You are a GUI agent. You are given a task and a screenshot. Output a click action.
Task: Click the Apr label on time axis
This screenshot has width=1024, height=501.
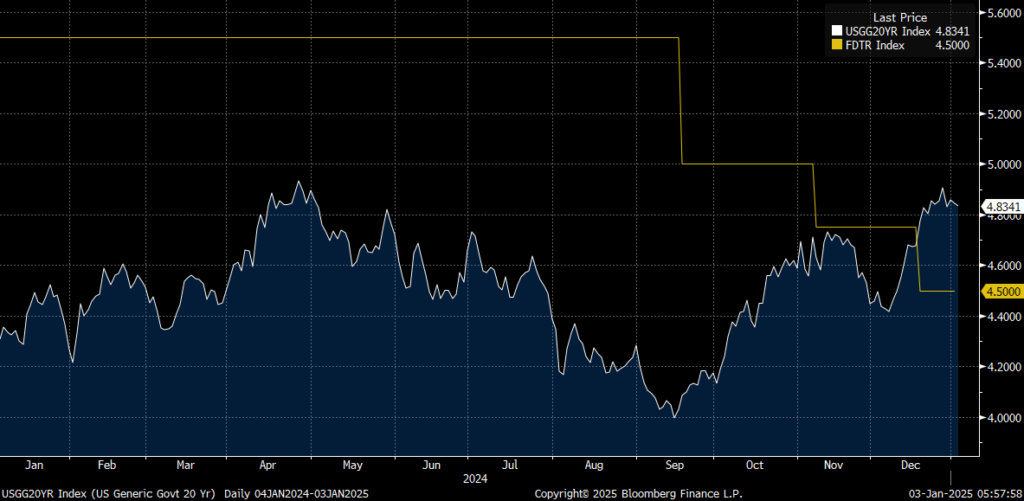click(270, 465)
